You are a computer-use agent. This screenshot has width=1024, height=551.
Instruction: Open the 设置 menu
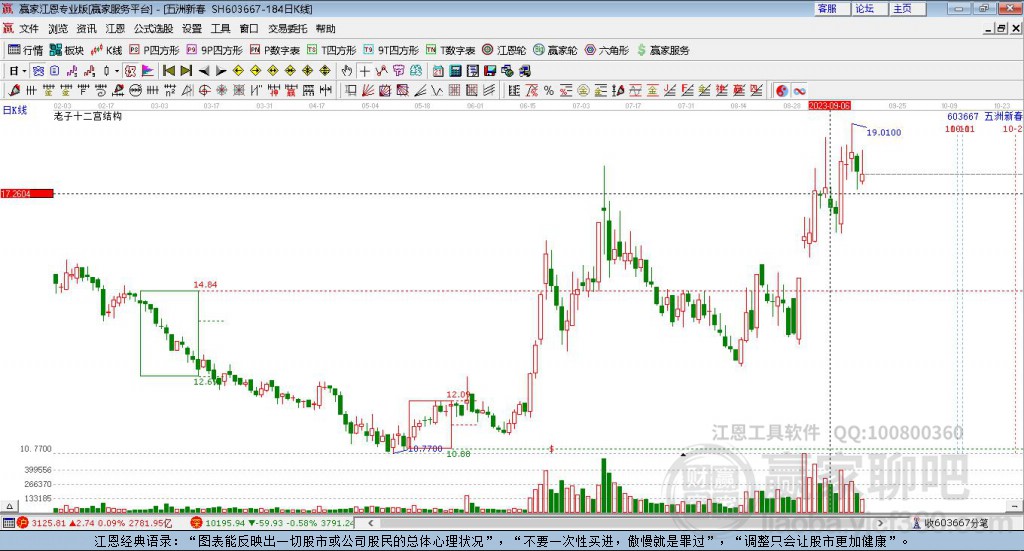point(192,29)
